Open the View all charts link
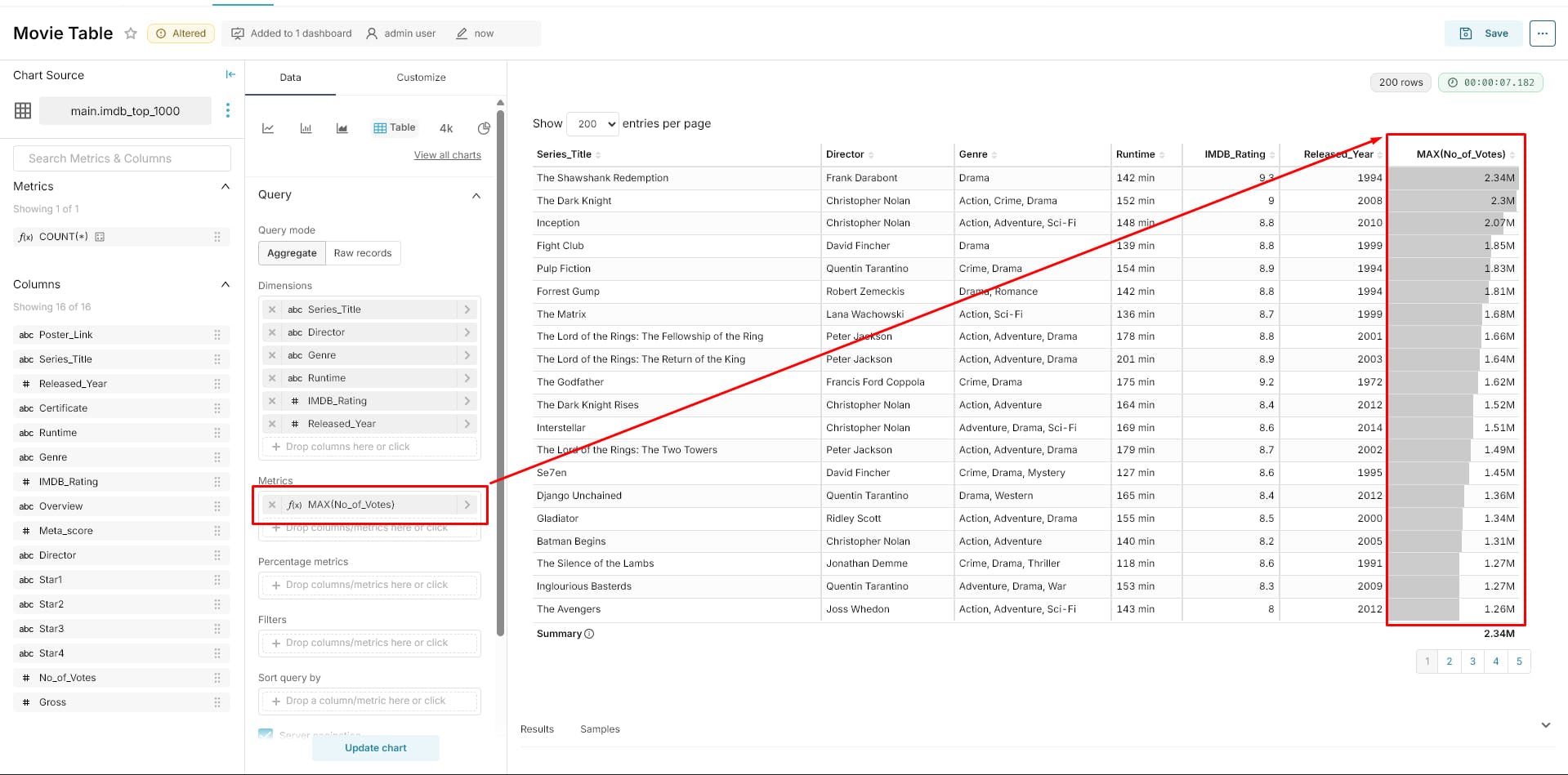Viewport: 1568px width, 775px height. point(447,154)
